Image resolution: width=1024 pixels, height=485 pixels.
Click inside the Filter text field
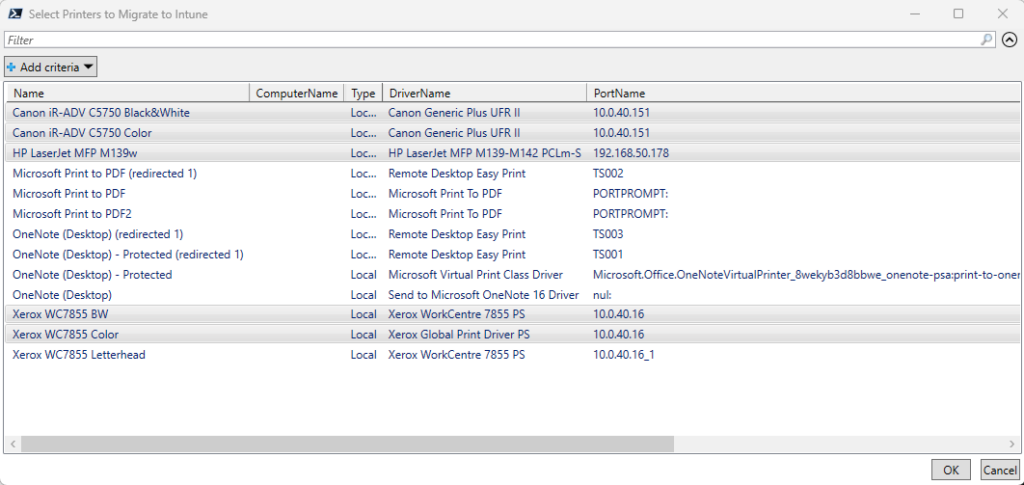(x=490, y=40)
